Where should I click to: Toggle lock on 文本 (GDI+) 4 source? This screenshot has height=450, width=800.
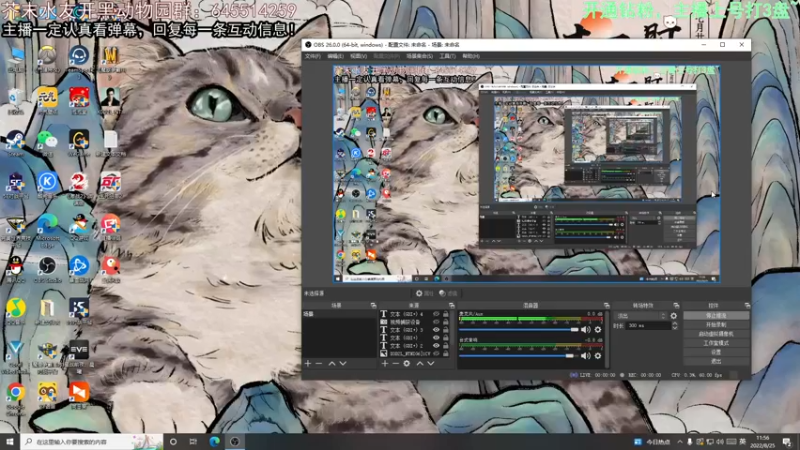[445, 314]
